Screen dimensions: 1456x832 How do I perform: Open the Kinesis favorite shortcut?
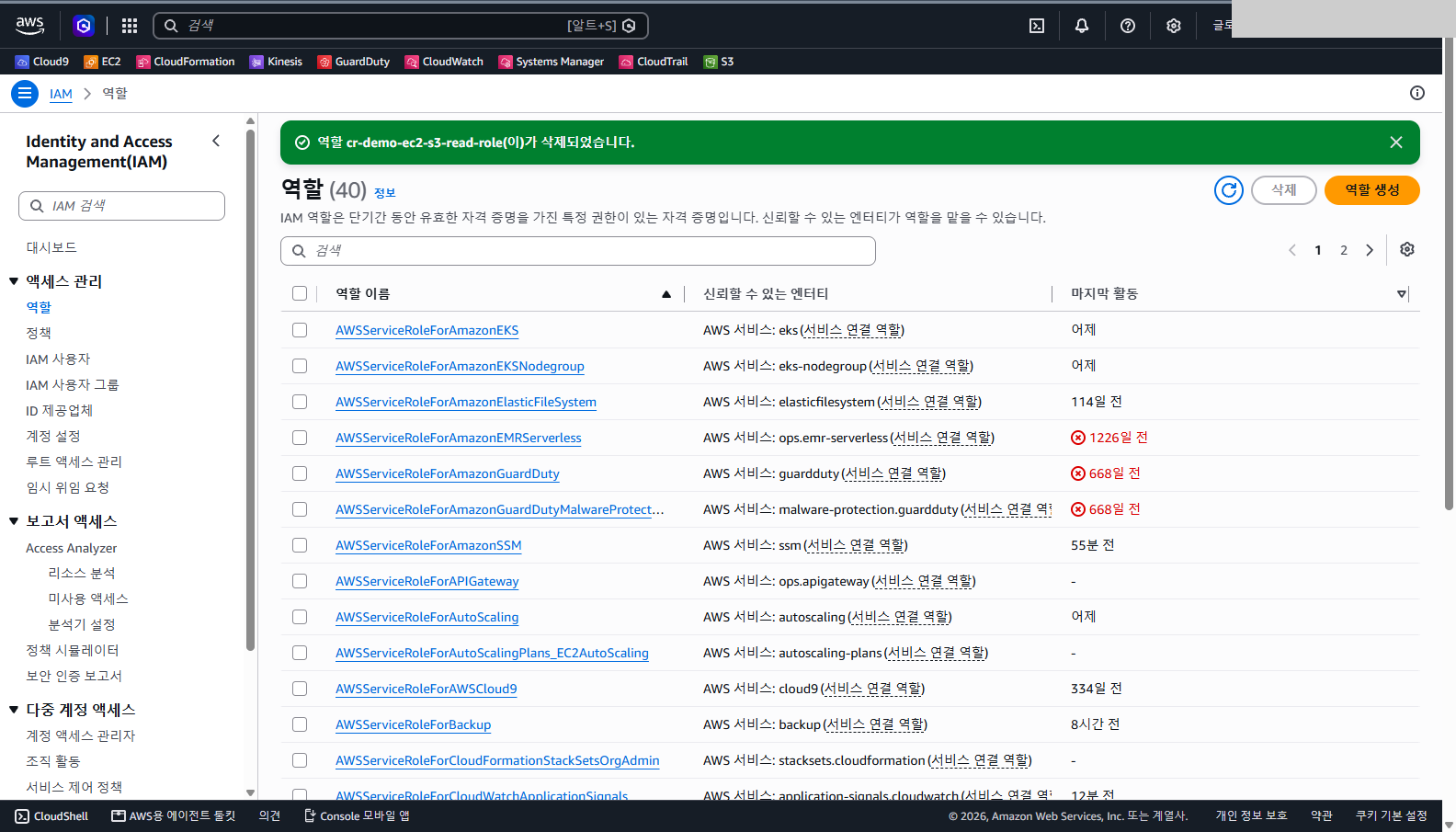pos(276,62)
